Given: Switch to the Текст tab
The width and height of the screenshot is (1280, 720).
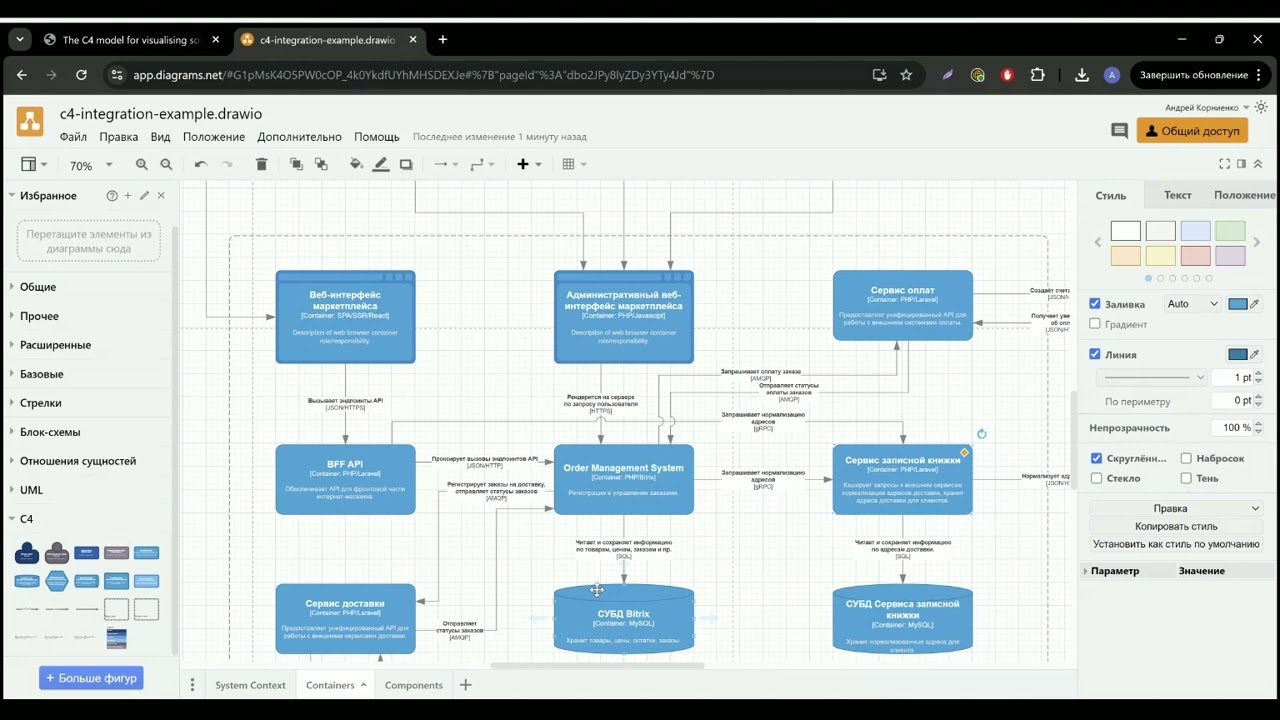Looking at the screenshot, I should (x=1177, y=195).
